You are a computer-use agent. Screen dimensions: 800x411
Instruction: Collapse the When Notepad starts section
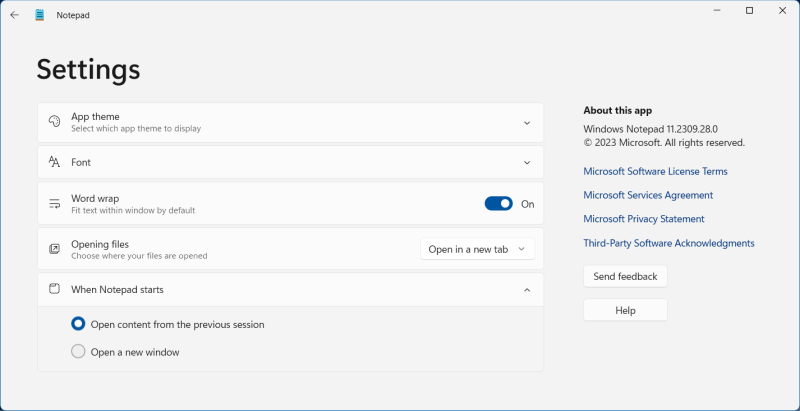pyautogui.click(x=527, y=290)
